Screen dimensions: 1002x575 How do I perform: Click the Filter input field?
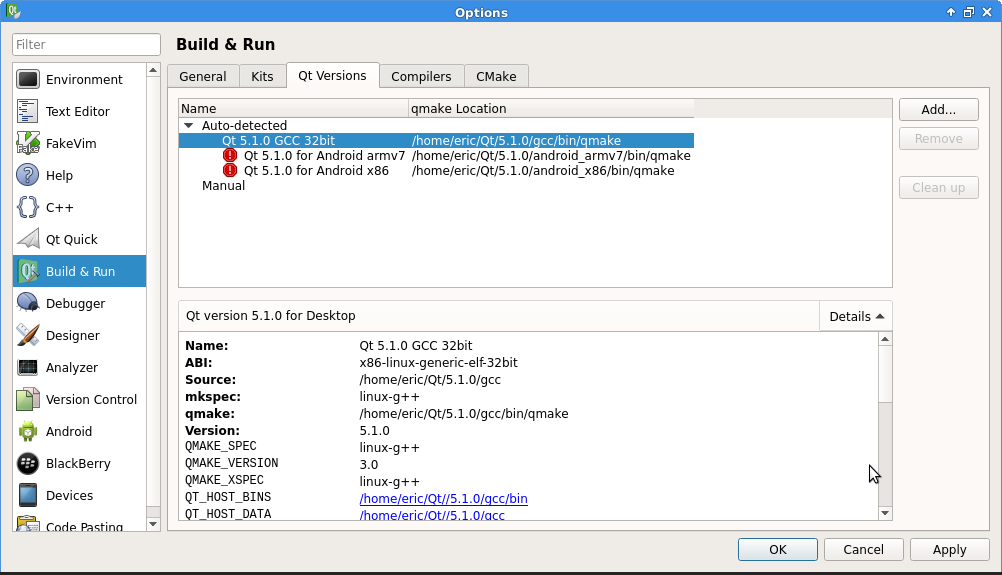tap(86, 44)
